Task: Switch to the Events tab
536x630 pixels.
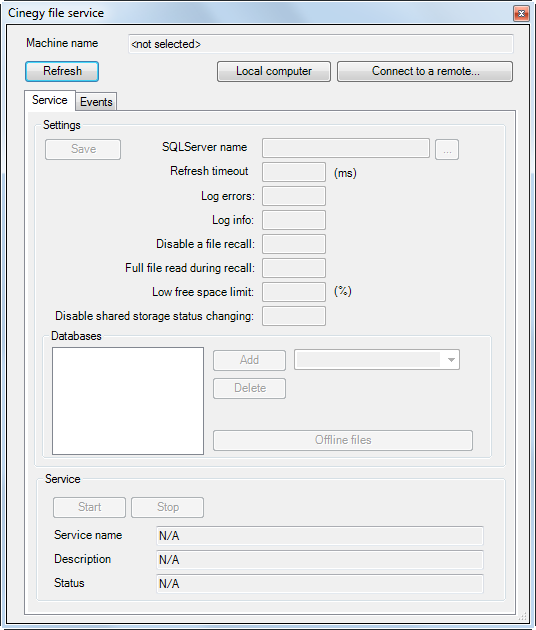Action: click(x=96, y=102)
